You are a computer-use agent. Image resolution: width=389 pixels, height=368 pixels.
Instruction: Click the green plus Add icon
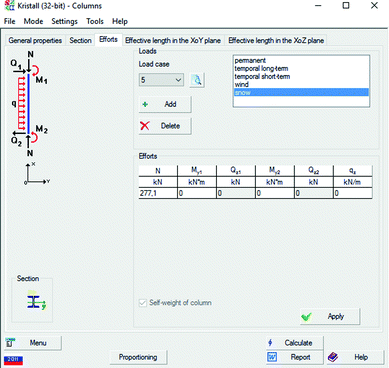[145, 104]
